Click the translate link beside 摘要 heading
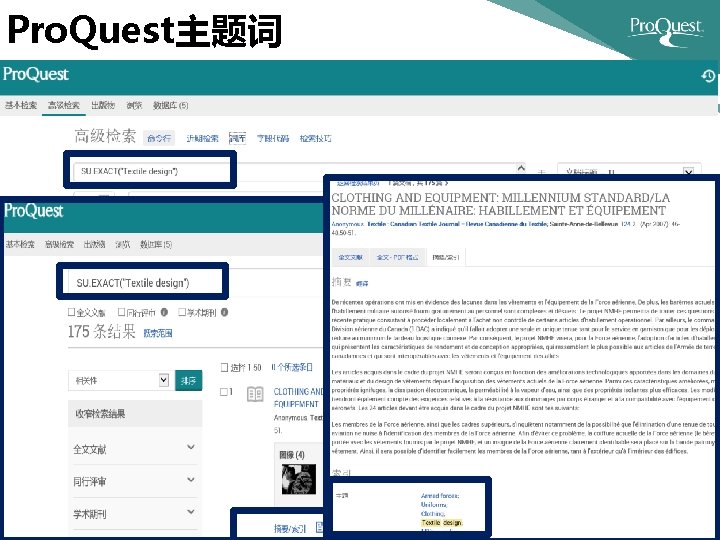Viewport: 720px width, 540px height. tap(362, 284)
